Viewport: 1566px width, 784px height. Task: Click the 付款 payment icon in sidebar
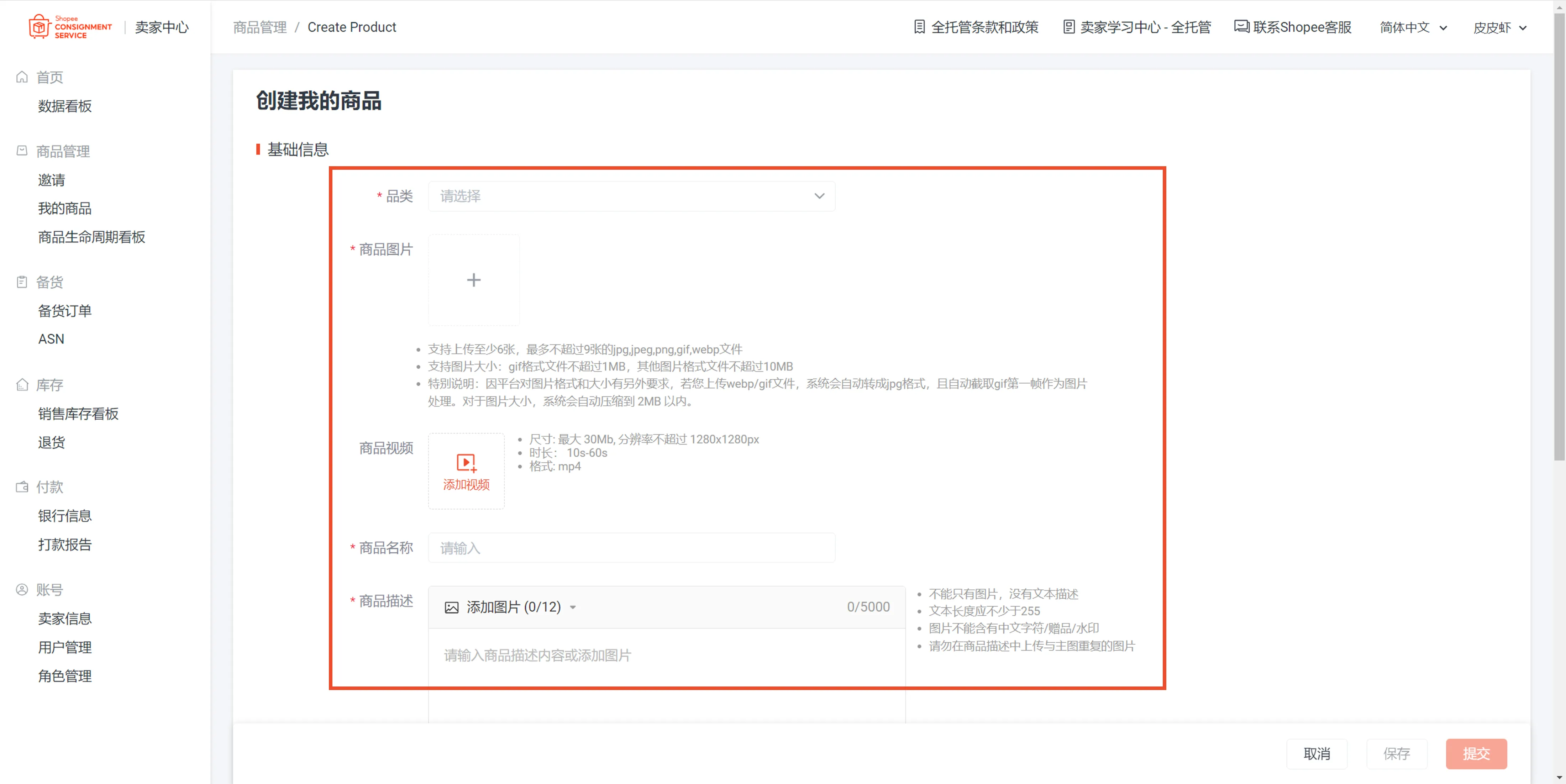(22, 487)
